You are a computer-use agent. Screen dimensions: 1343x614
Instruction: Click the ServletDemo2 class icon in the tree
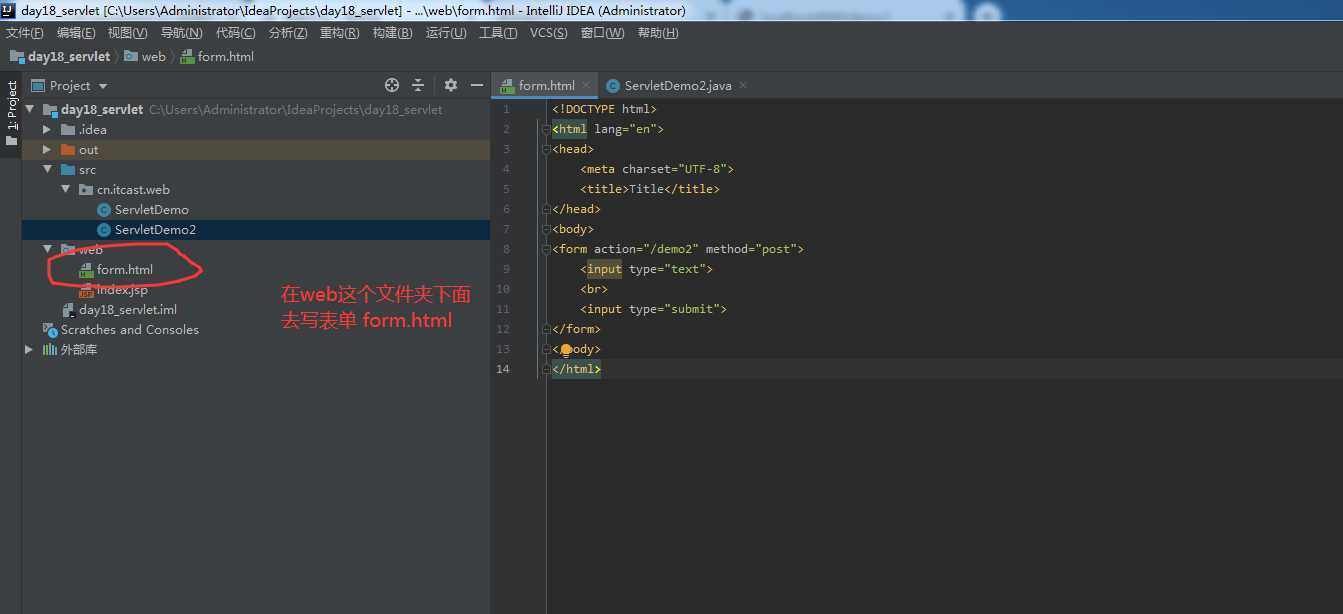[104, 230]
